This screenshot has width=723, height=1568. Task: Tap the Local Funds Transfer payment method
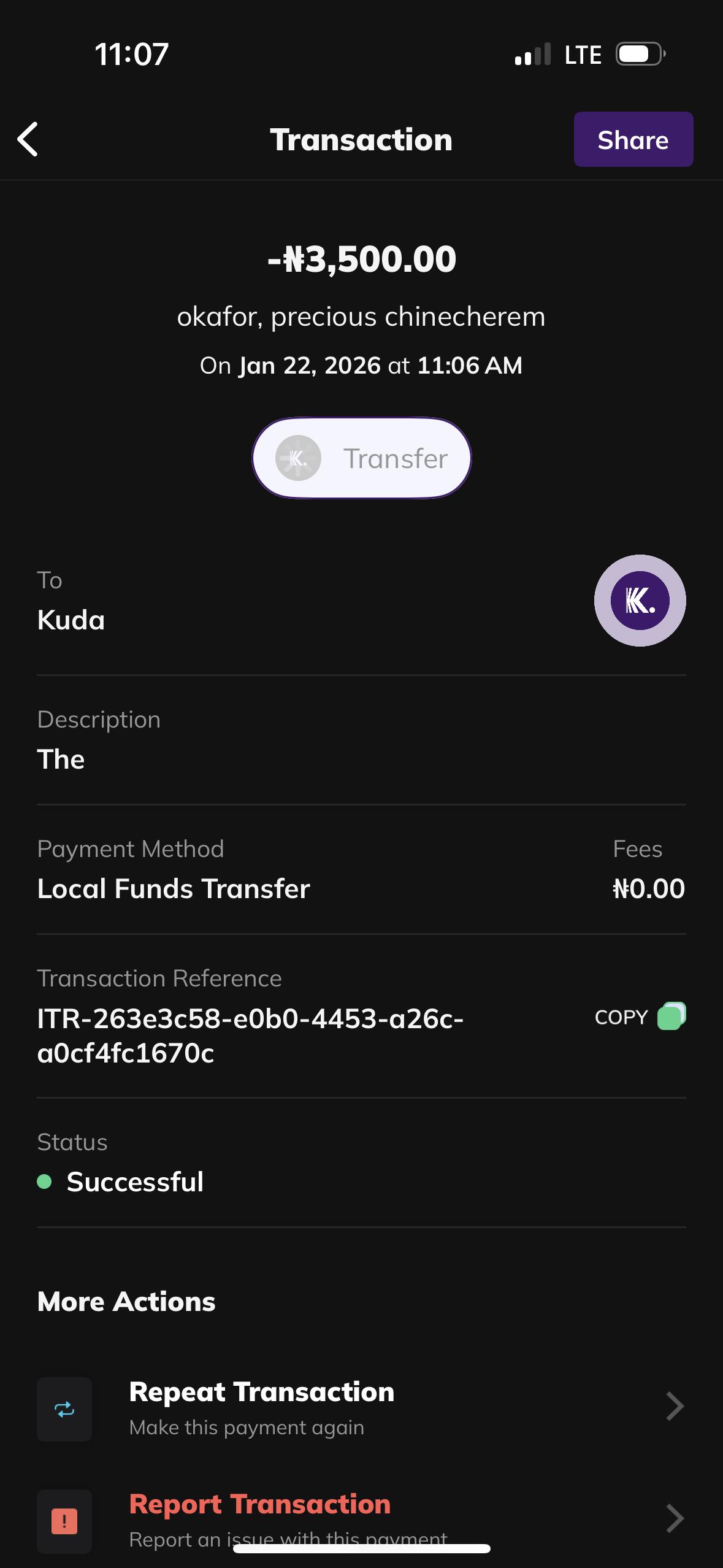coord(174,888)
